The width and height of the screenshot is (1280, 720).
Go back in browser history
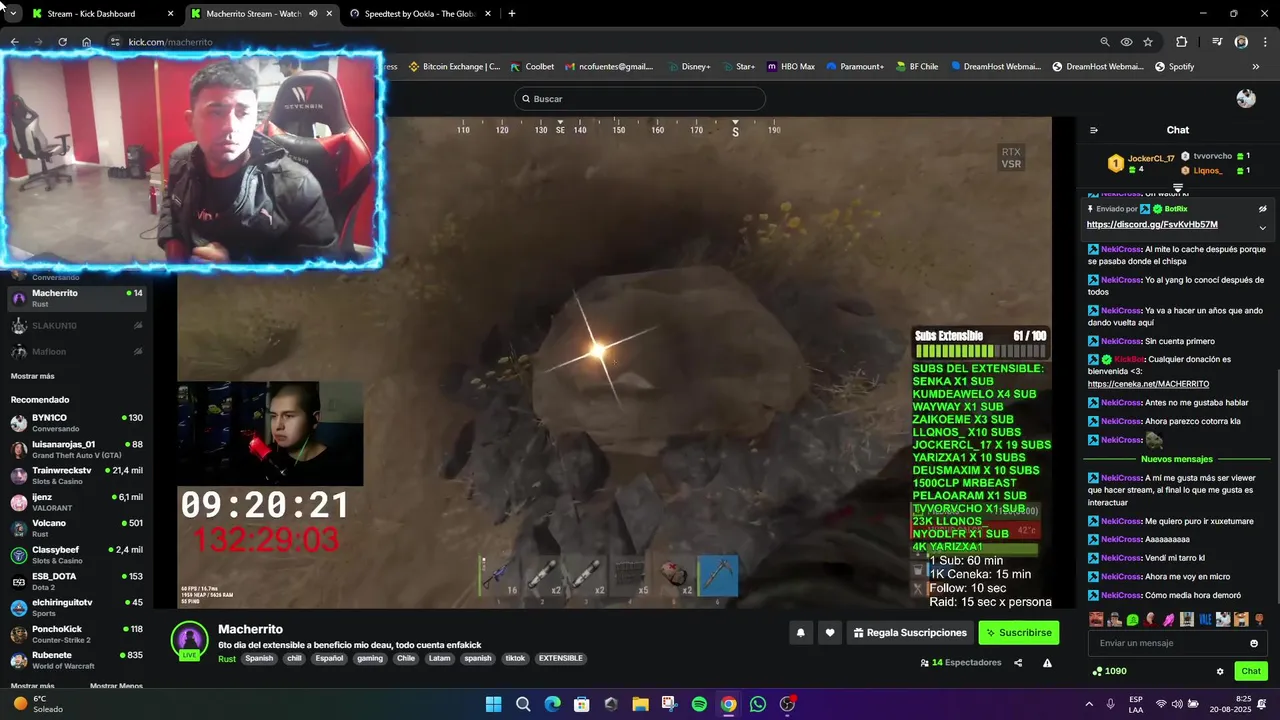point(14,42)
